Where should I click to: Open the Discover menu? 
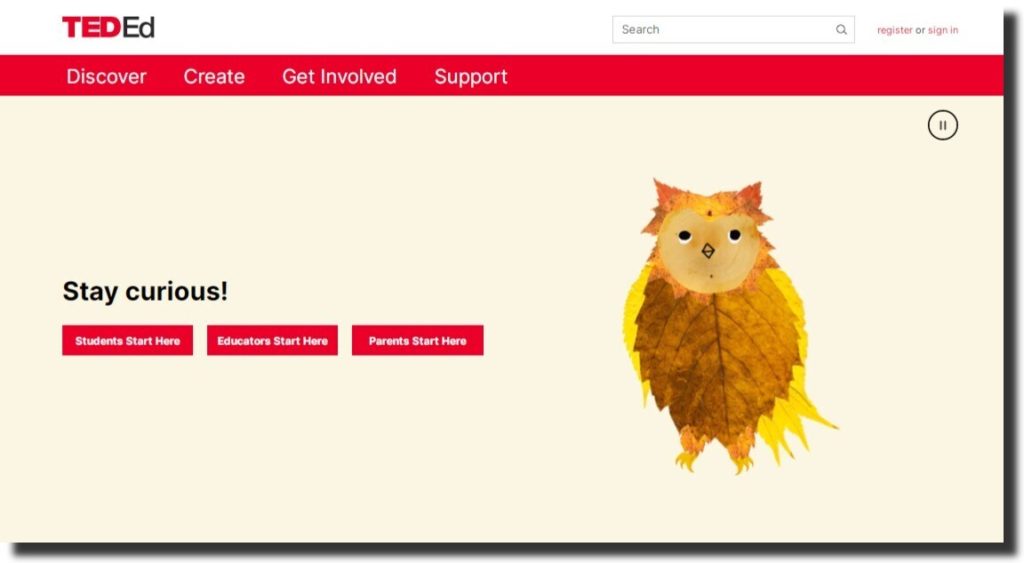point(106,77)
